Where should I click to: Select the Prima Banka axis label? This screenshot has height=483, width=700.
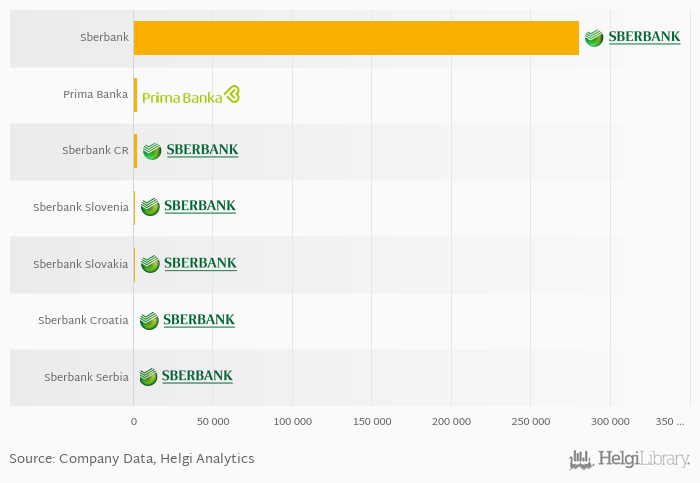point(95,95)
